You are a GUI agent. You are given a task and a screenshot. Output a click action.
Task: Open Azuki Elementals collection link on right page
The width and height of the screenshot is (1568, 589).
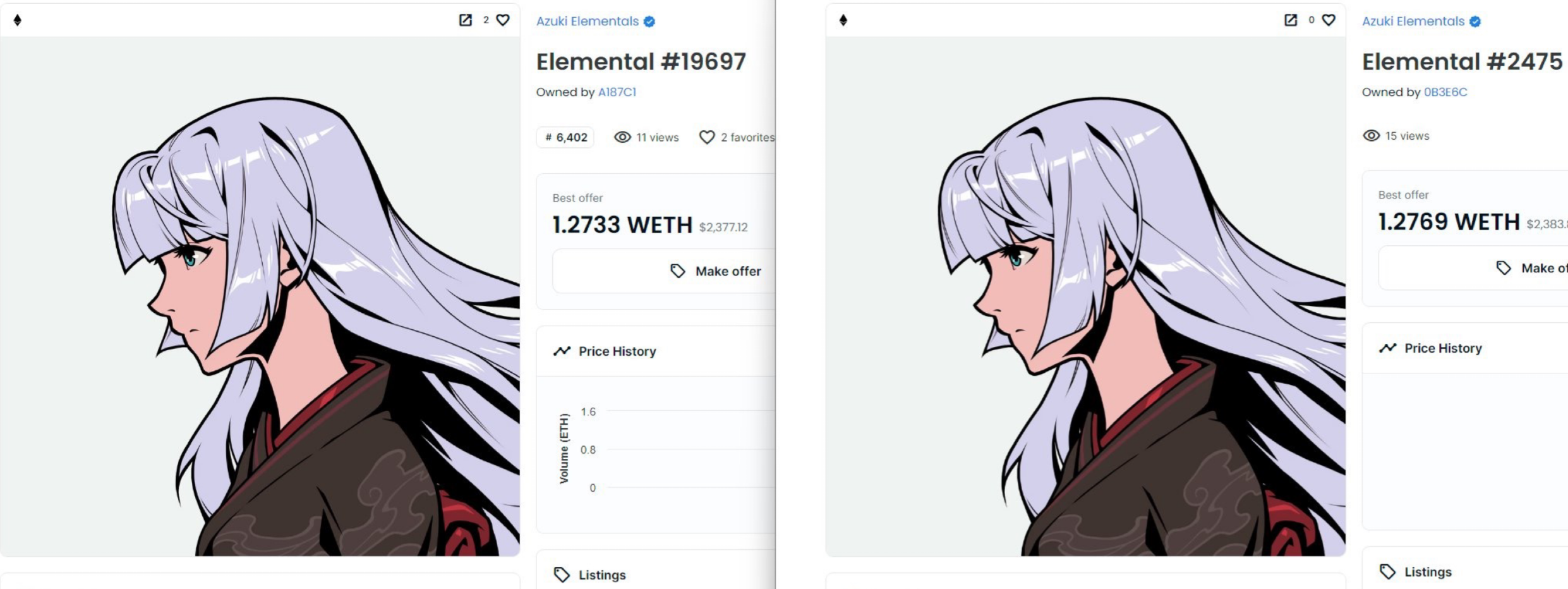click(1413, 21)
